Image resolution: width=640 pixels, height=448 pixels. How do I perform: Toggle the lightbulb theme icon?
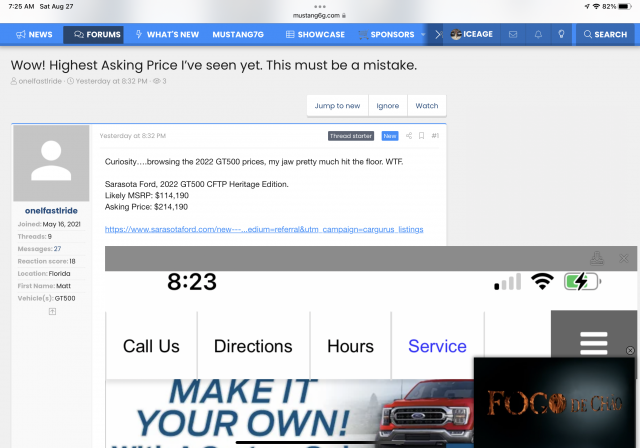[x=561, y=34]
